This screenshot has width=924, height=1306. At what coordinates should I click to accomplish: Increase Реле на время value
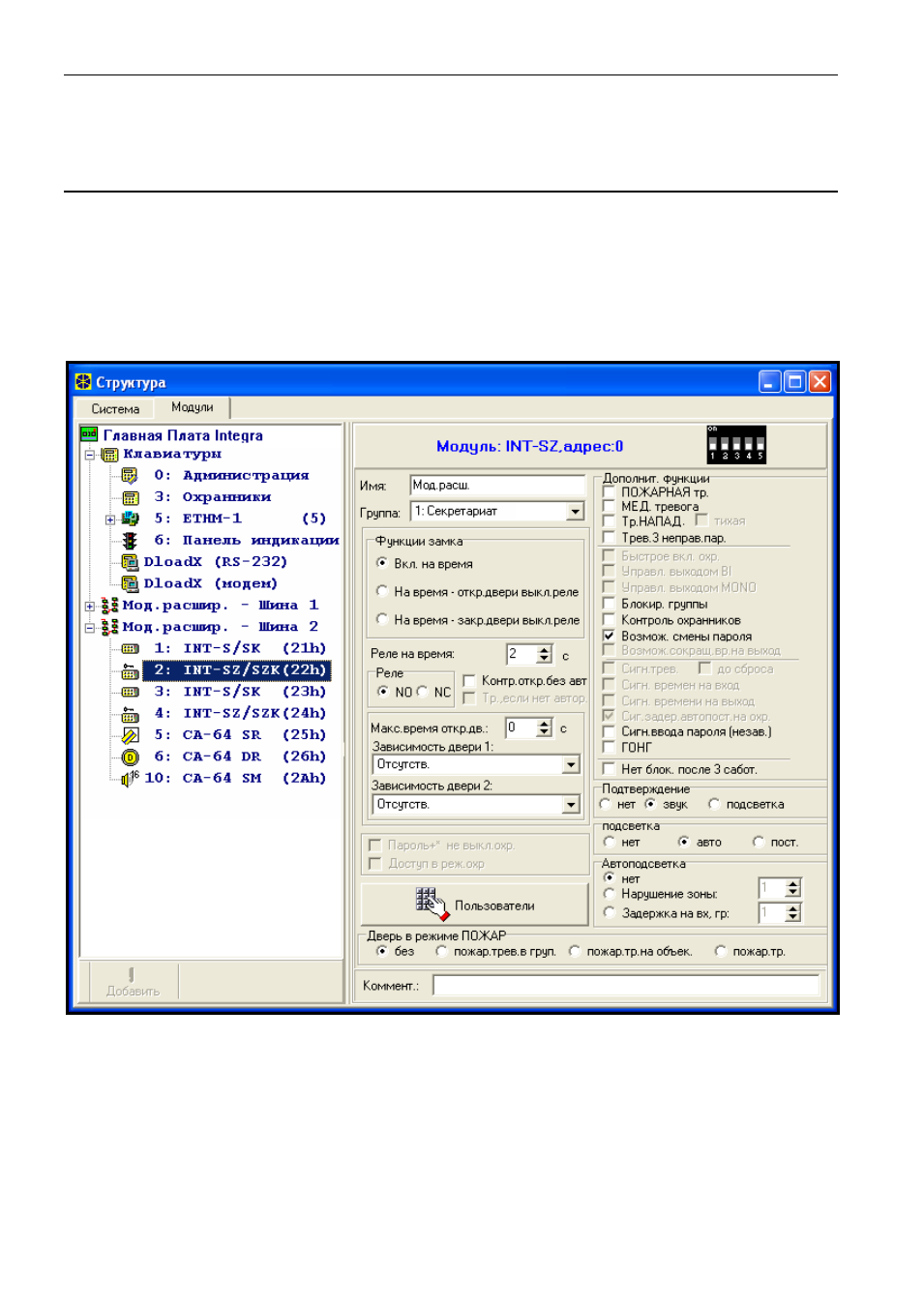coord(544,650)
